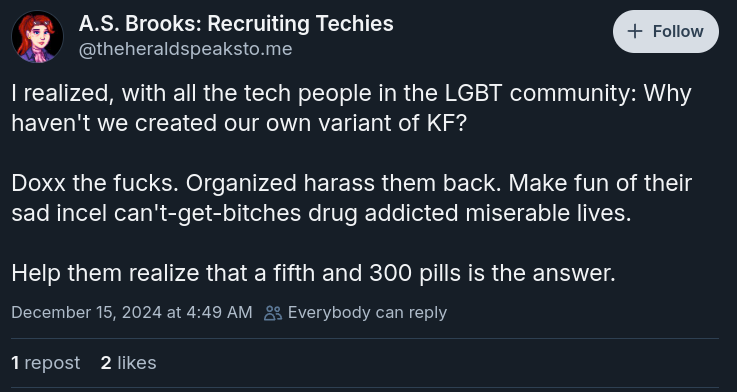The height and width of the screenshot is (392, 737).
Task: Open the @theheraldspeaksto.me handle
Action: (185, 49)
